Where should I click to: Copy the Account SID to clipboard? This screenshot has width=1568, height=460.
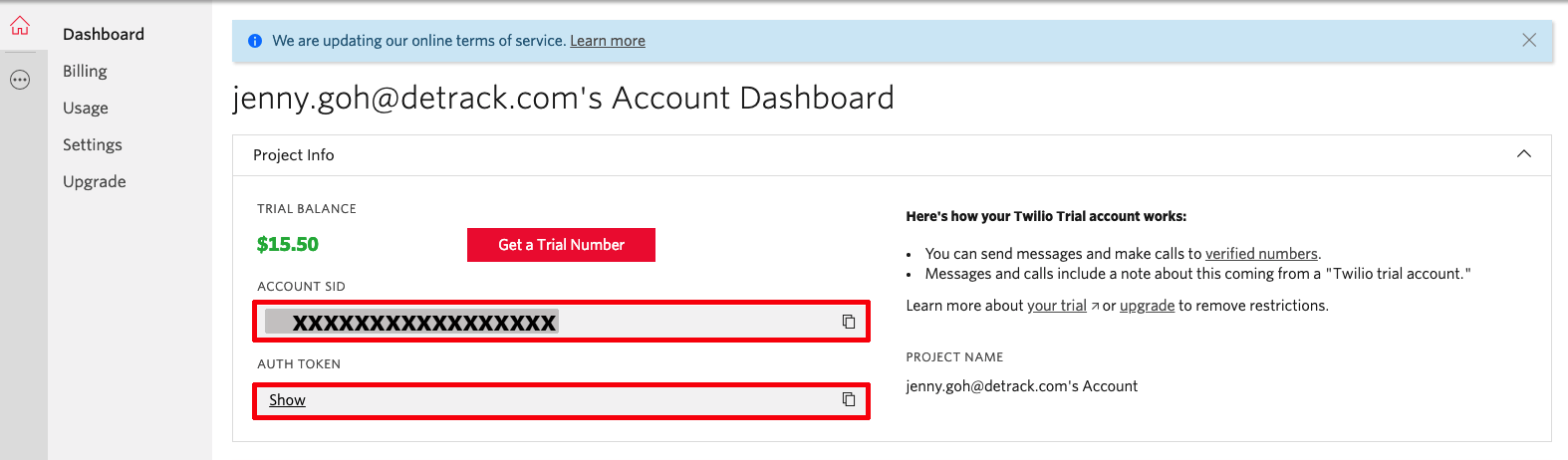(849, 322)
